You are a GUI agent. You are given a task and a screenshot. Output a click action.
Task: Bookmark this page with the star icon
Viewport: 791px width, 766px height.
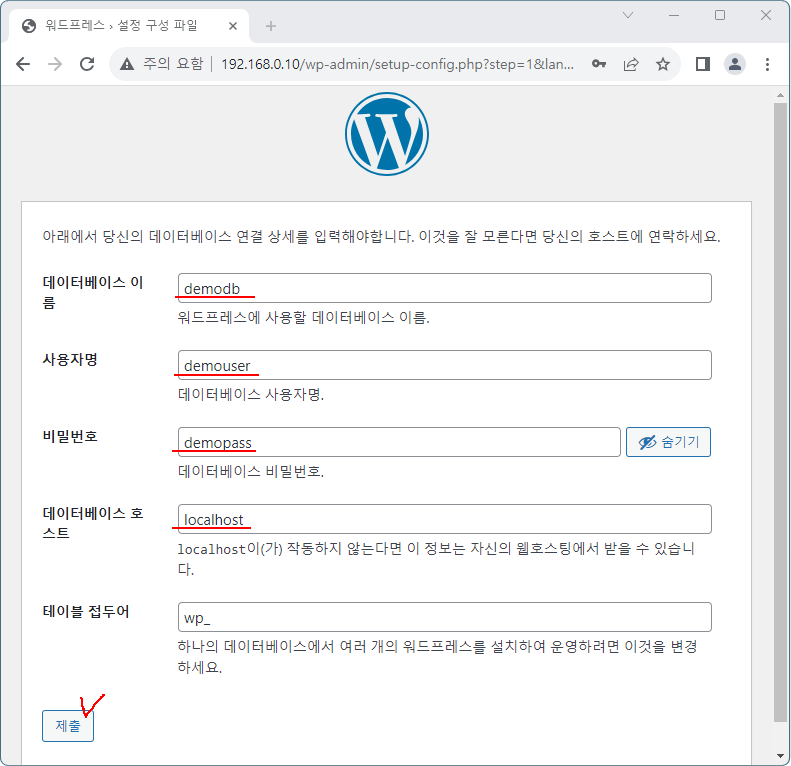(663, 64)
